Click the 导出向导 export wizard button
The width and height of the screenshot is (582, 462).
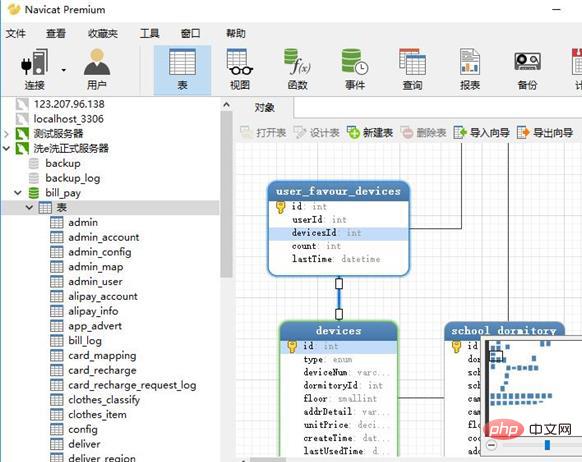(x=545, y=132)
